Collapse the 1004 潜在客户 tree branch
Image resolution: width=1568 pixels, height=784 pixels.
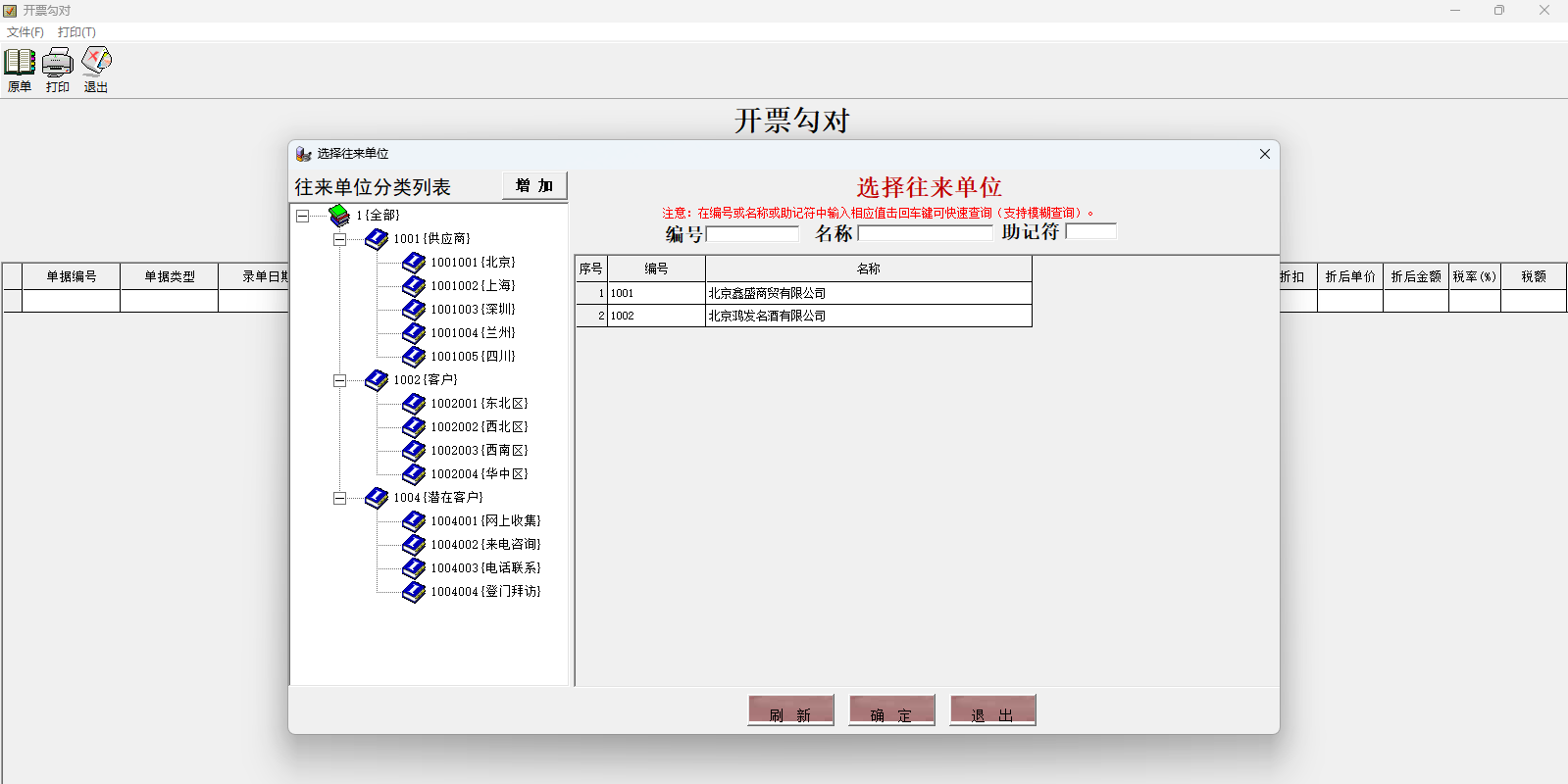(x=339, y=498)
